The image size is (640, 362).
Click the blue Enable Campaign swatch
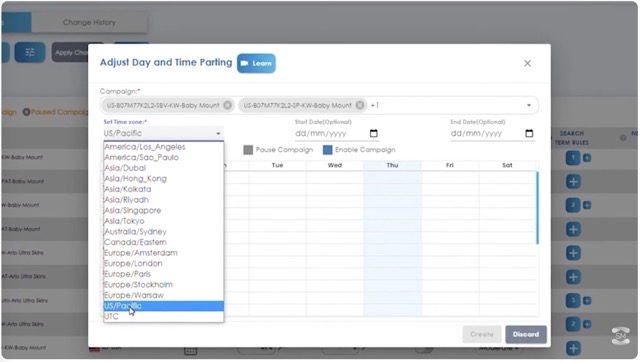[x=327, y=150]
